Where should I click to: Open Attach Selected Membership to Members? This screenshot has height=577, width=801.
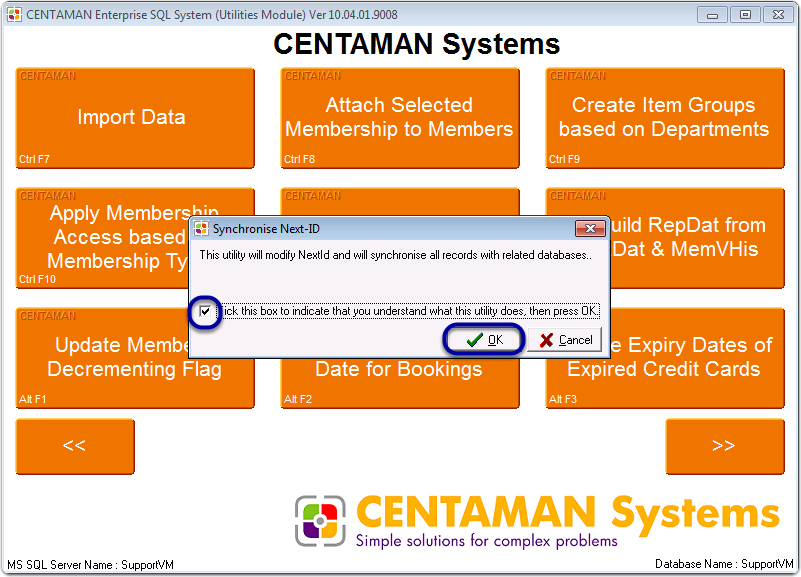pos(399,118)
